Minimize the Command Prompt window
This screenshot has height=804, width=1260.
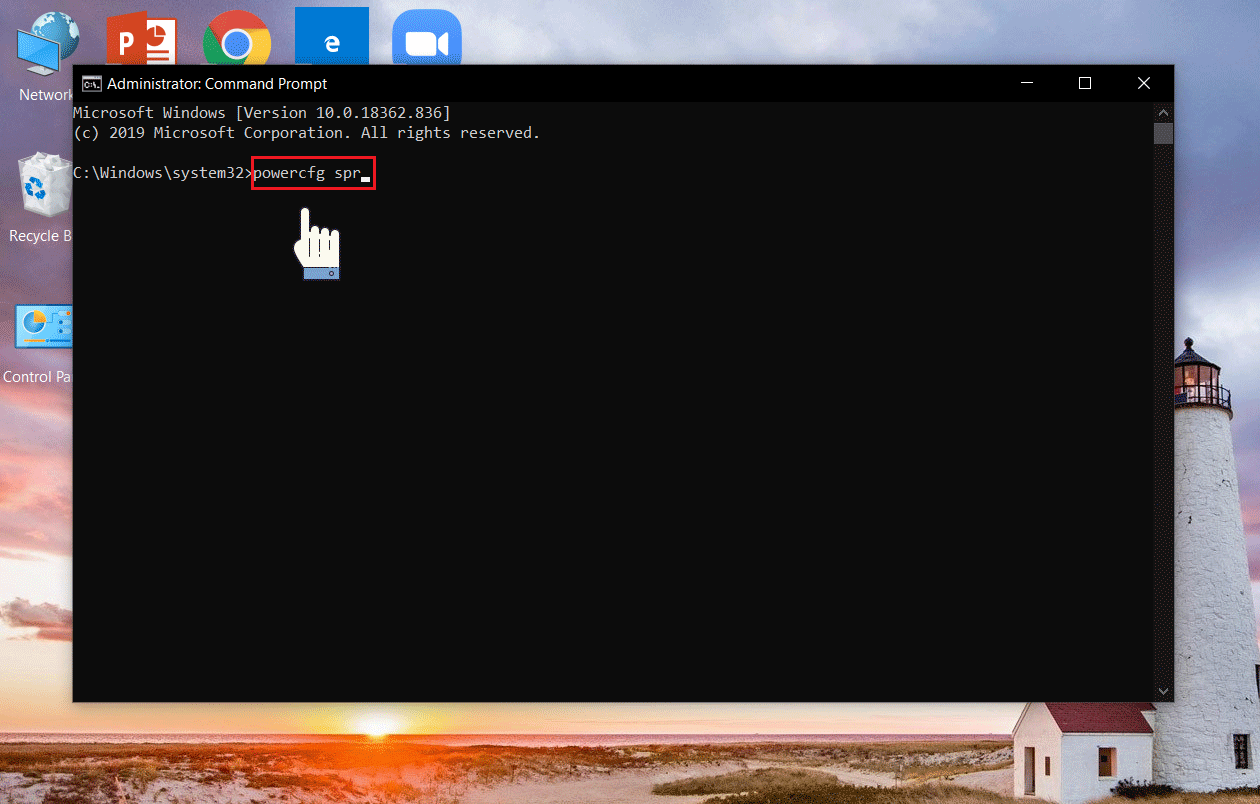click(x=1026, y=84)
